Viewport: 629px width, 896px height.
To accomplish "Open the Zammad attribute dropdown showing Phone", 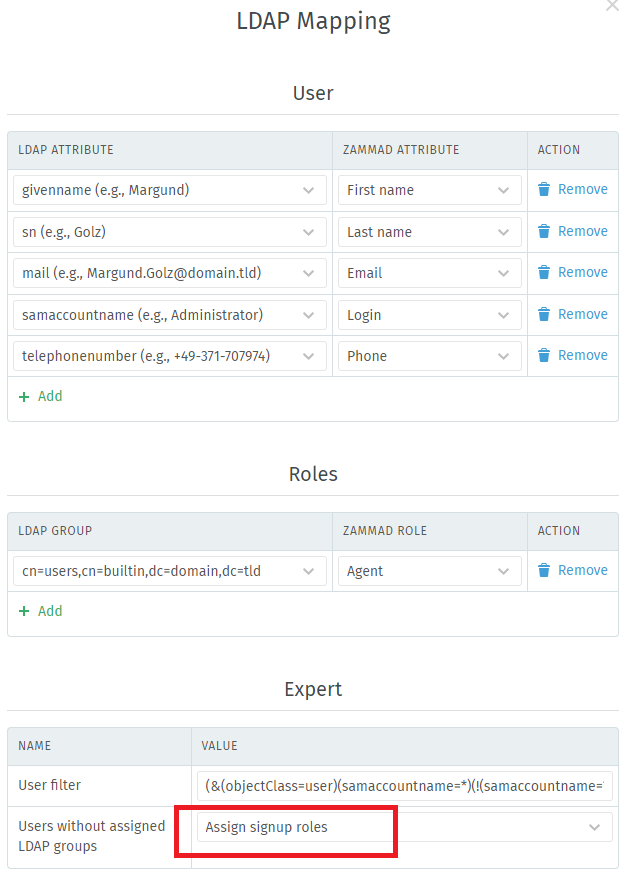I will click(428, 355).
